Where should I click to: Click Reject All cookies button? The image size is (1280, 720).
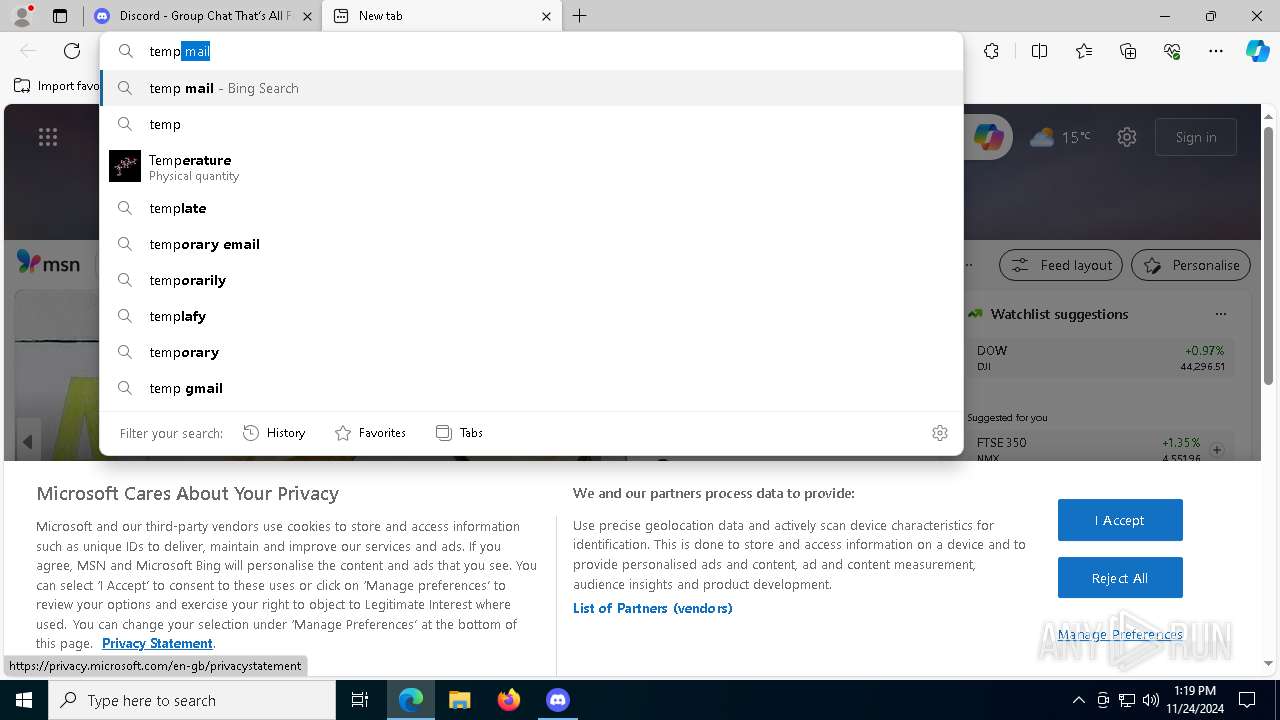click(1120, 578)
